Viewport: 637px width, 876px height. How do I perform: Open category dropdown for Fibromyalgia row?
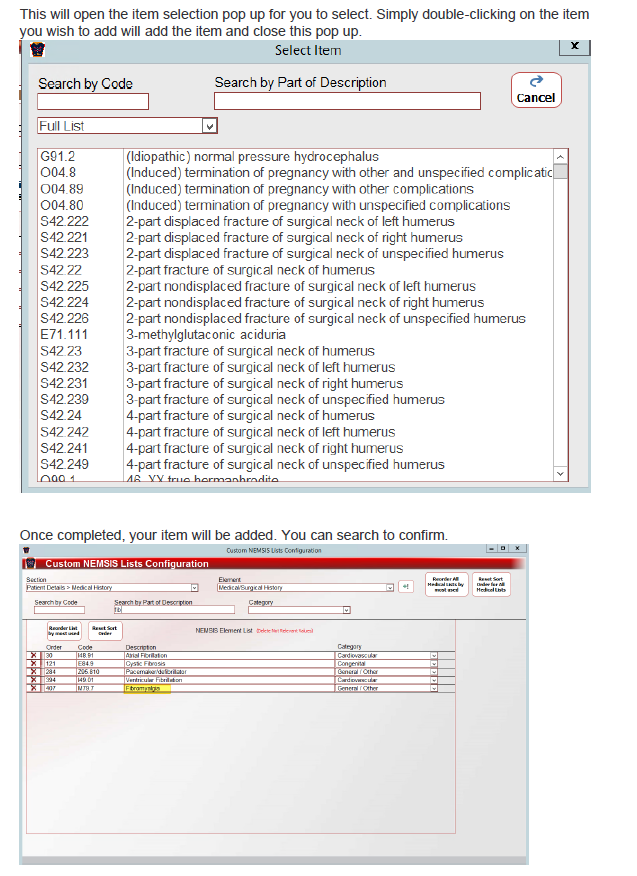[x=434, y=688]
